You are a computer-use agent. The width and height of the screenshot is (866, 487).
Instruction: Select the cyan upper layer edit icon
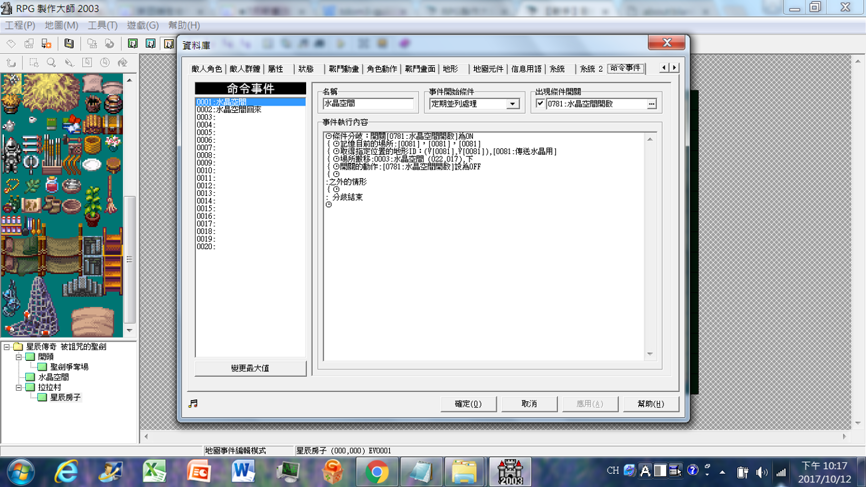pyautogui.click(x=150, y=44)
